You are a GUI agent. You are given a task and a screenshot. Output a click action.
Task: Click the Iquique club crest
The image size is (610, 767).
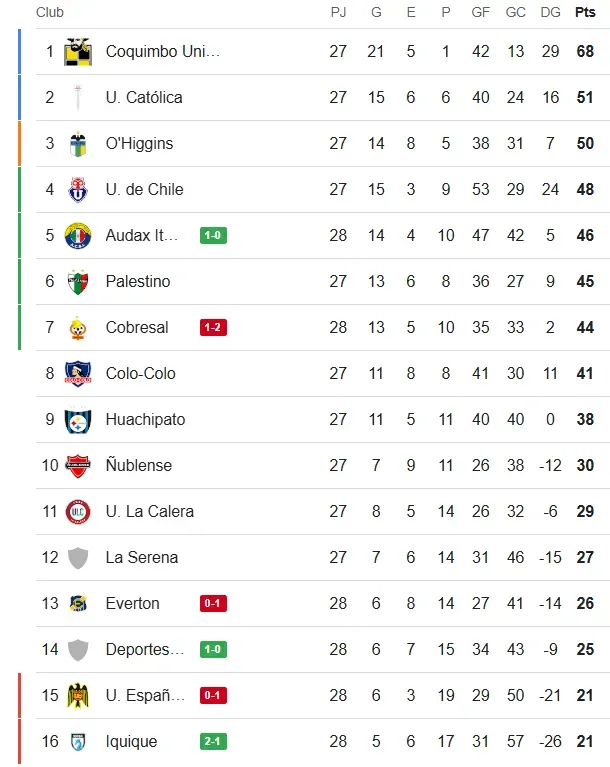tap(78, 742)
